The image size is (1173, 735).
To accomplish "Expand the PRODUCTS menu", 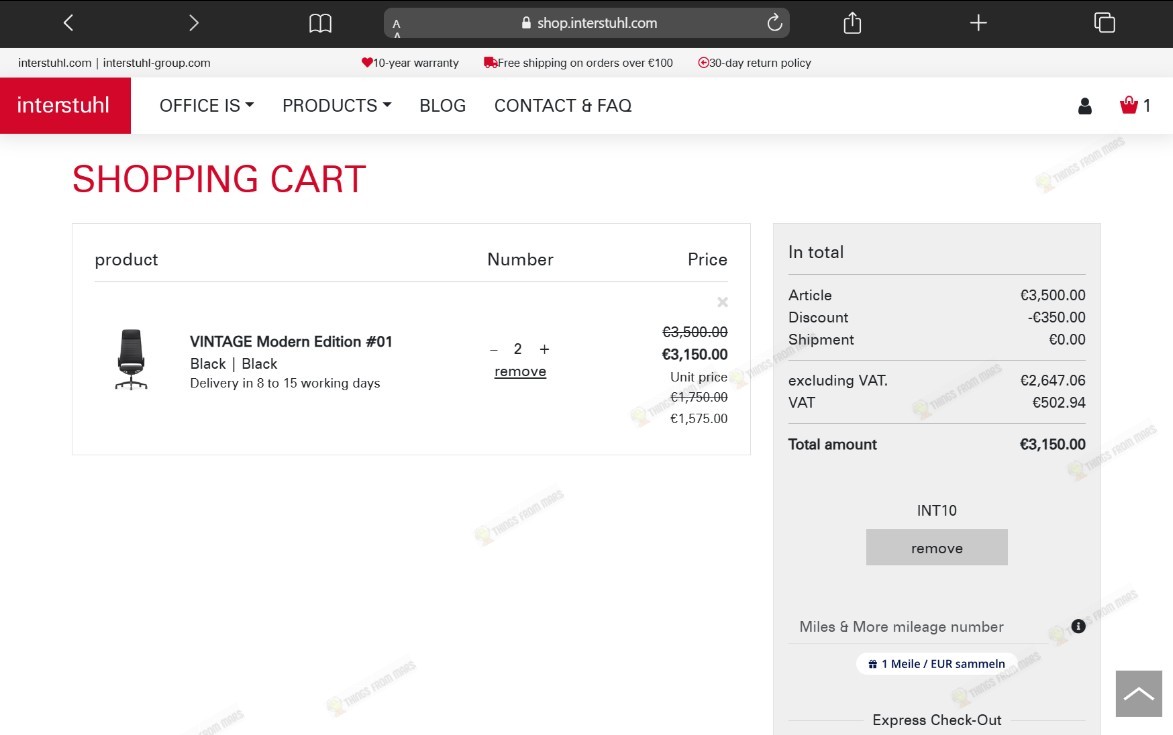I will (x=337, y=105).
